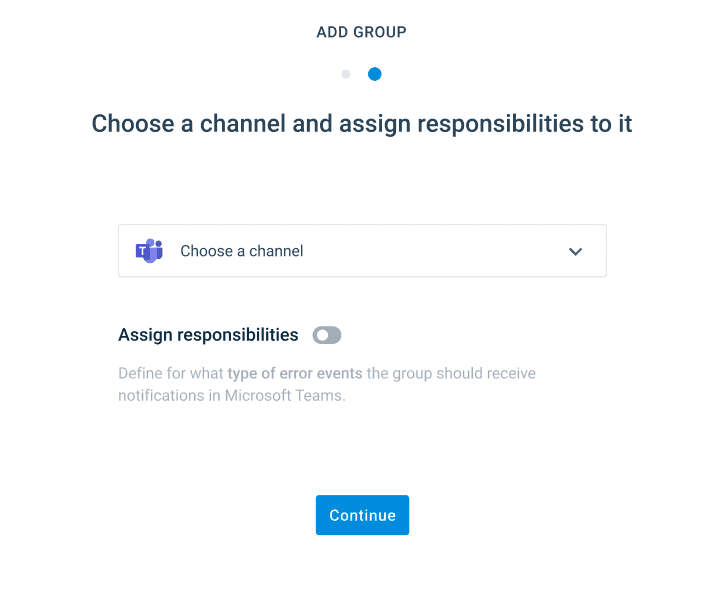Screen dimensions: 716x610
Task: Click 'notifications in Microsoft Teams' description line
Action: pos(230,395)
